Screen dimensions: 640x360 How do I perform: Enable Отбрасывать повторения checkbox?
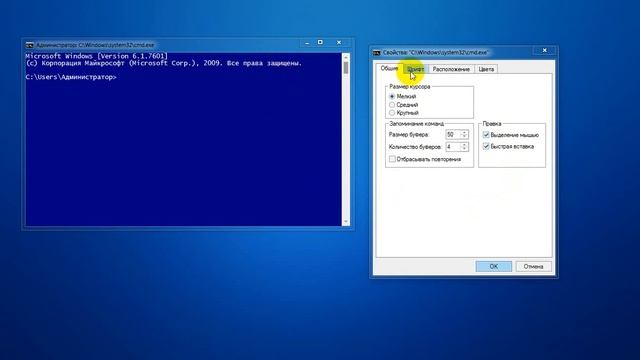[x=392, y=159]
